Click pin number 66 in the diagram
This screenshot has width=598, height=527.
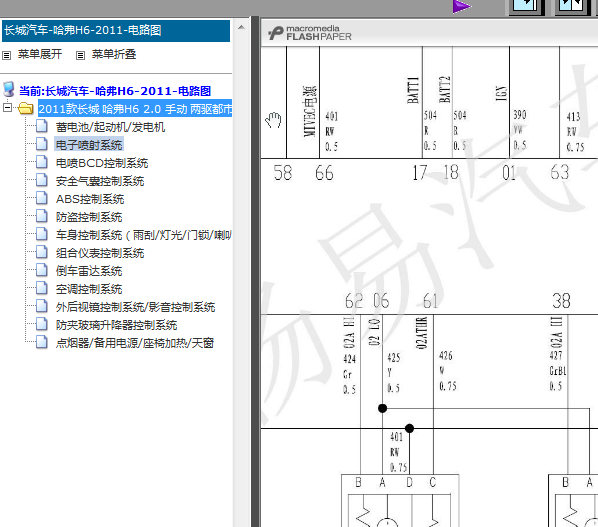click(324, 173)
